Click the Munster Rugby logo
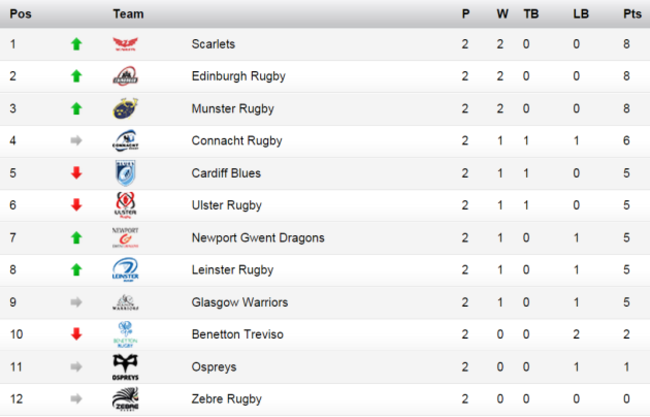Viewport: 650px width, 417px height. pyautogui.click(x=126, y=108)
